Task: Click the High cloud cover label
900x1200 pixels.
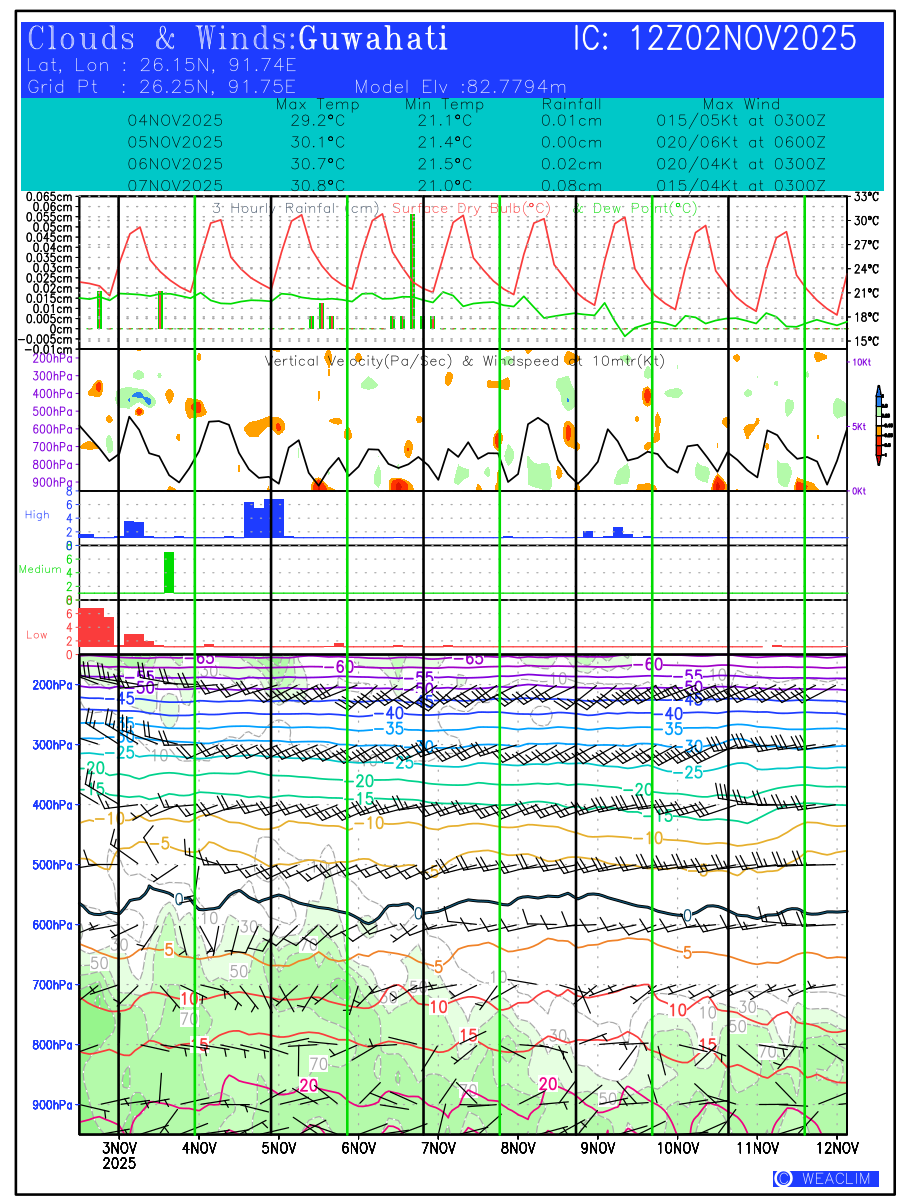Action: [x=37, y=515]
